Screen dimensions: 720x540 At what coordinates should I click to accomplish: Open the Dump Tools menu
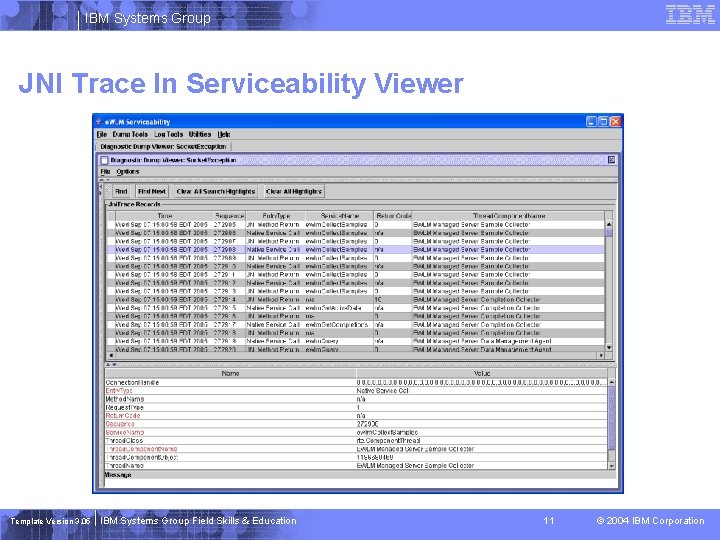(130, 134)
